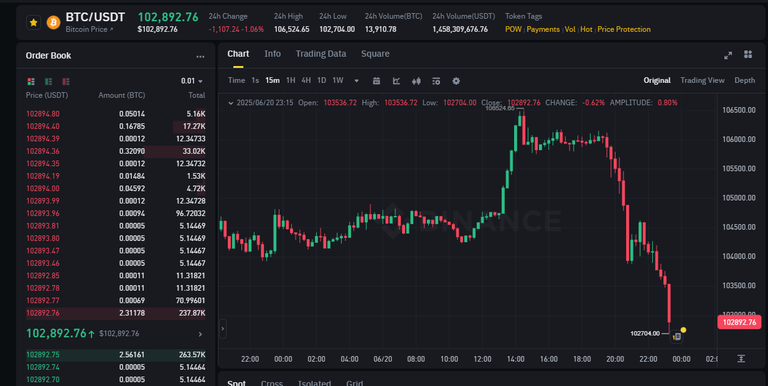Screen dimensions: 768x386
Task: Switch chart to Trading View mode
Action: coord(702,80)
